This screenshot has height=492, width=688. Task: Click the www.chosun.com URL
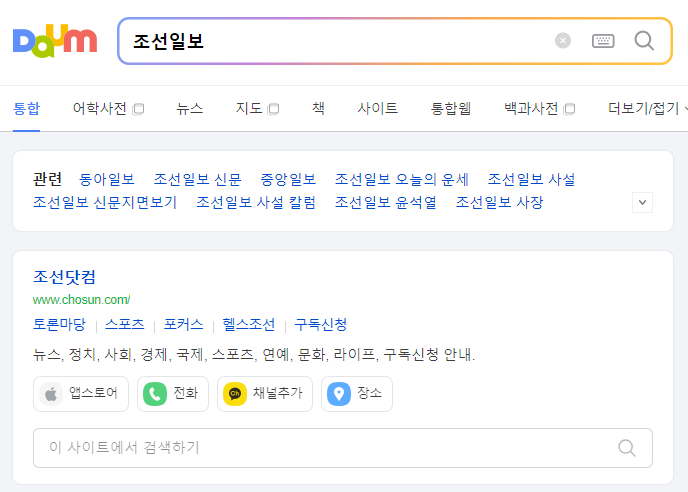82,300
